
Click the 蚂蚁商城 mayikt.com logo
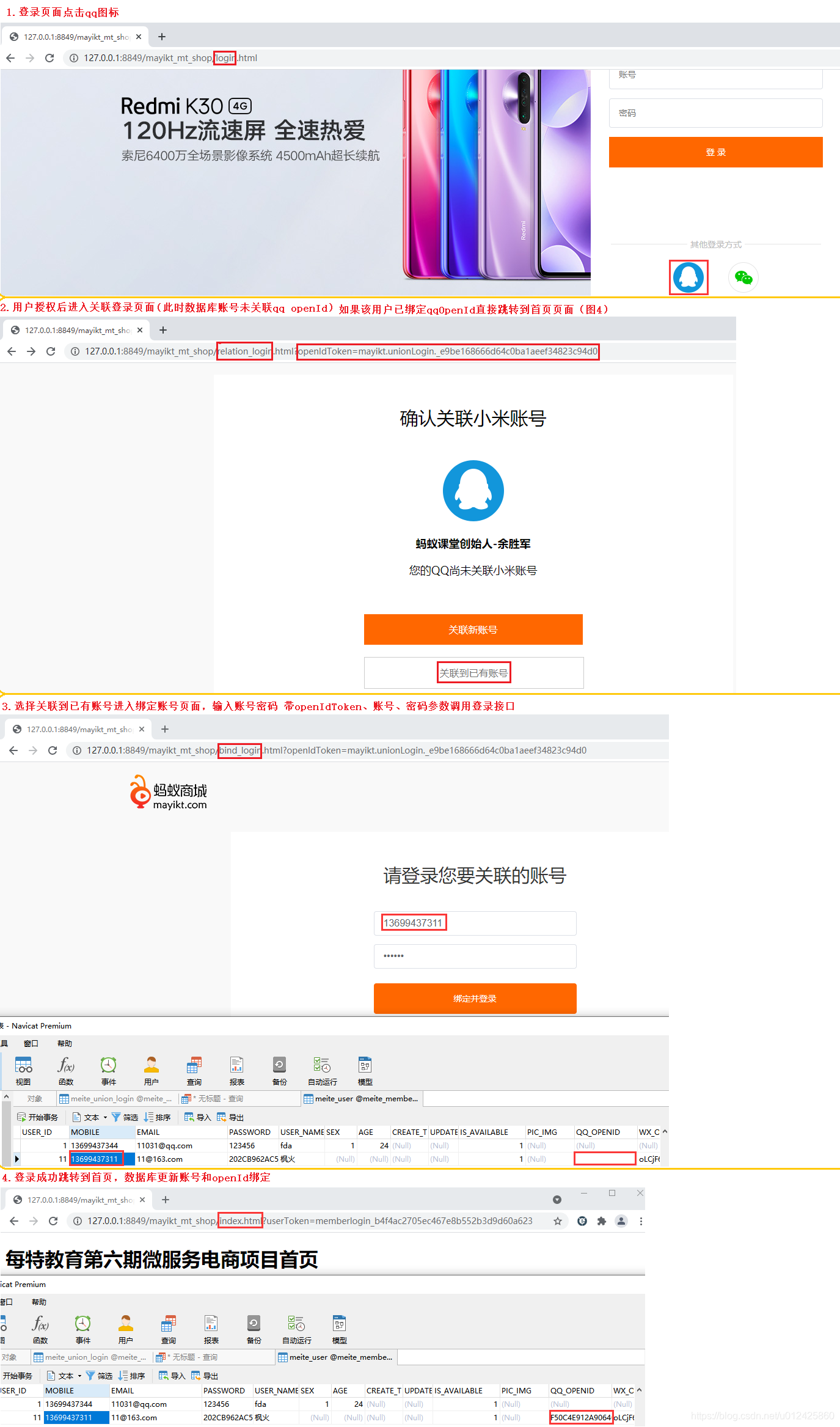[x=168, y=793]
